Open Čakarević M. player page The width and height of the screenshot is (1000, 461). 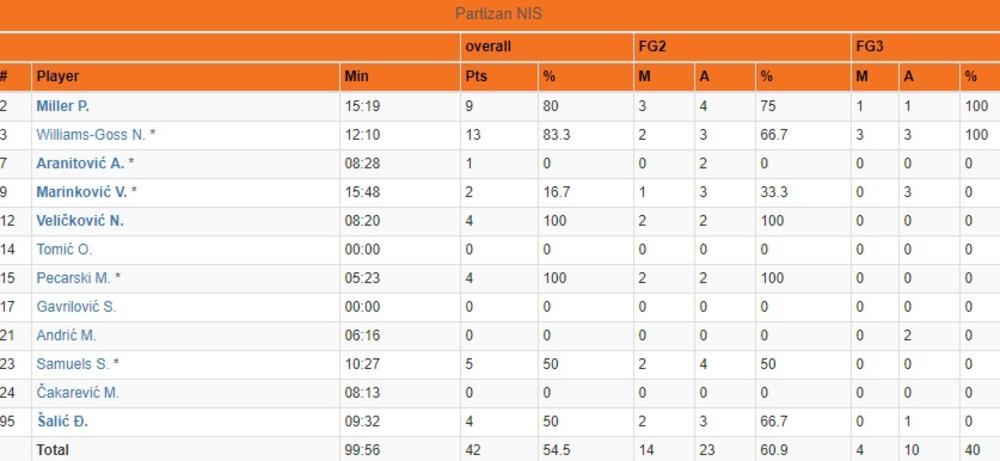pos(77,393)
